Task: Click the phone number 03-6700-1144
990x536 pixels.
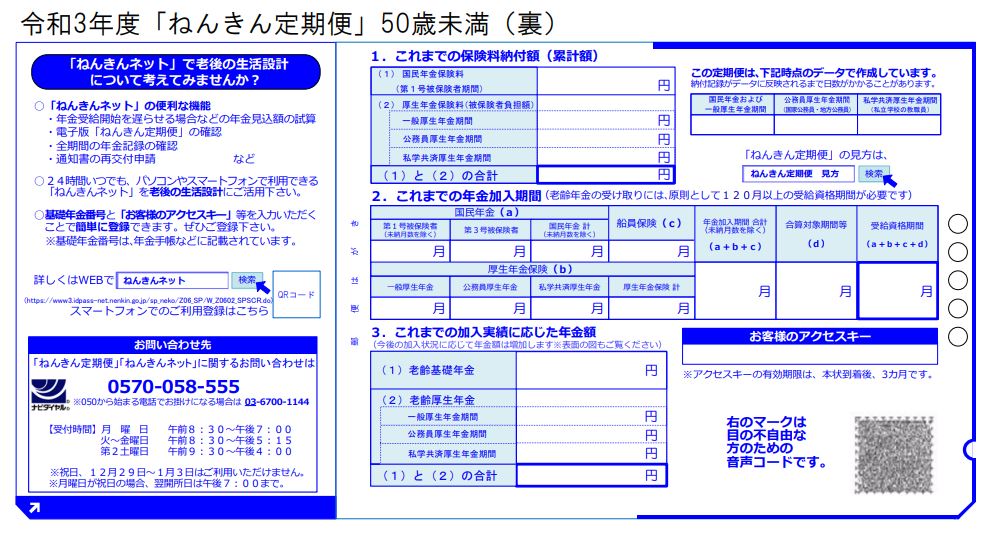Action: point(277,402)
